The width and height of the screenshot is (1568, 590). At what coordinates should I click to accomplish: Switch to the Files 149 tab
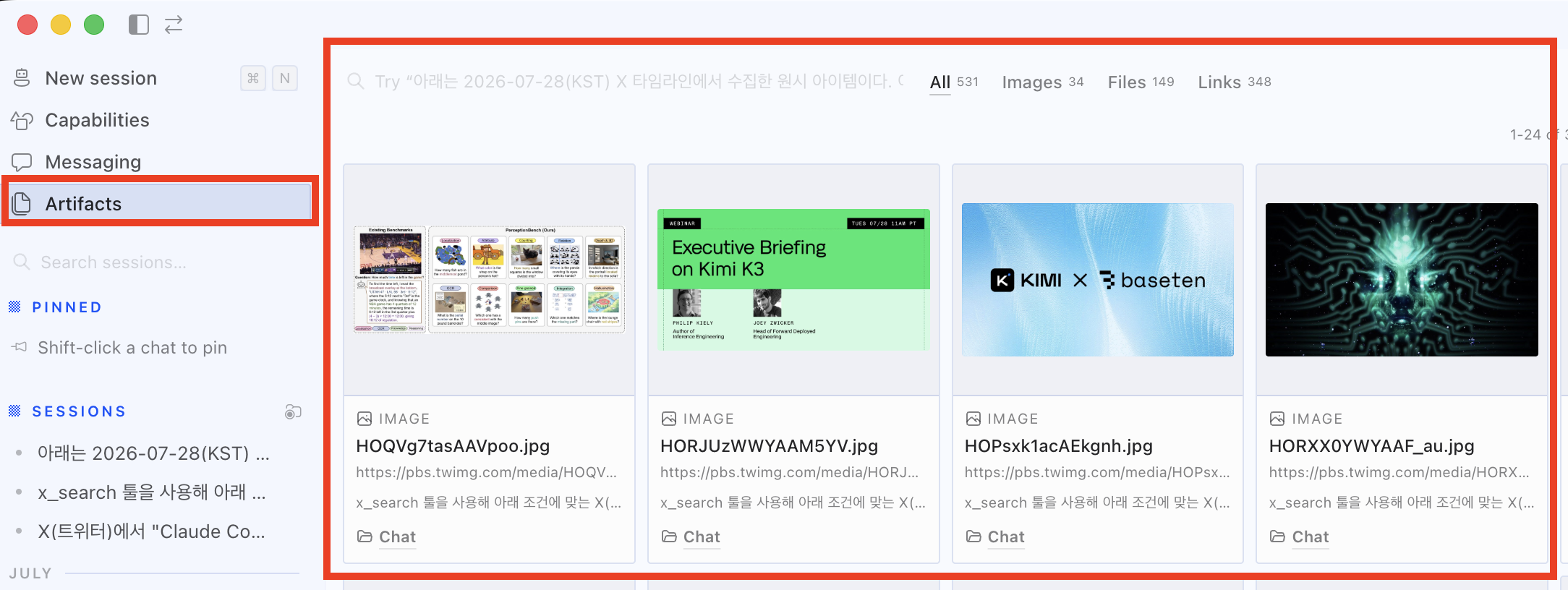pyautogui.click(x=1141, y=82)
